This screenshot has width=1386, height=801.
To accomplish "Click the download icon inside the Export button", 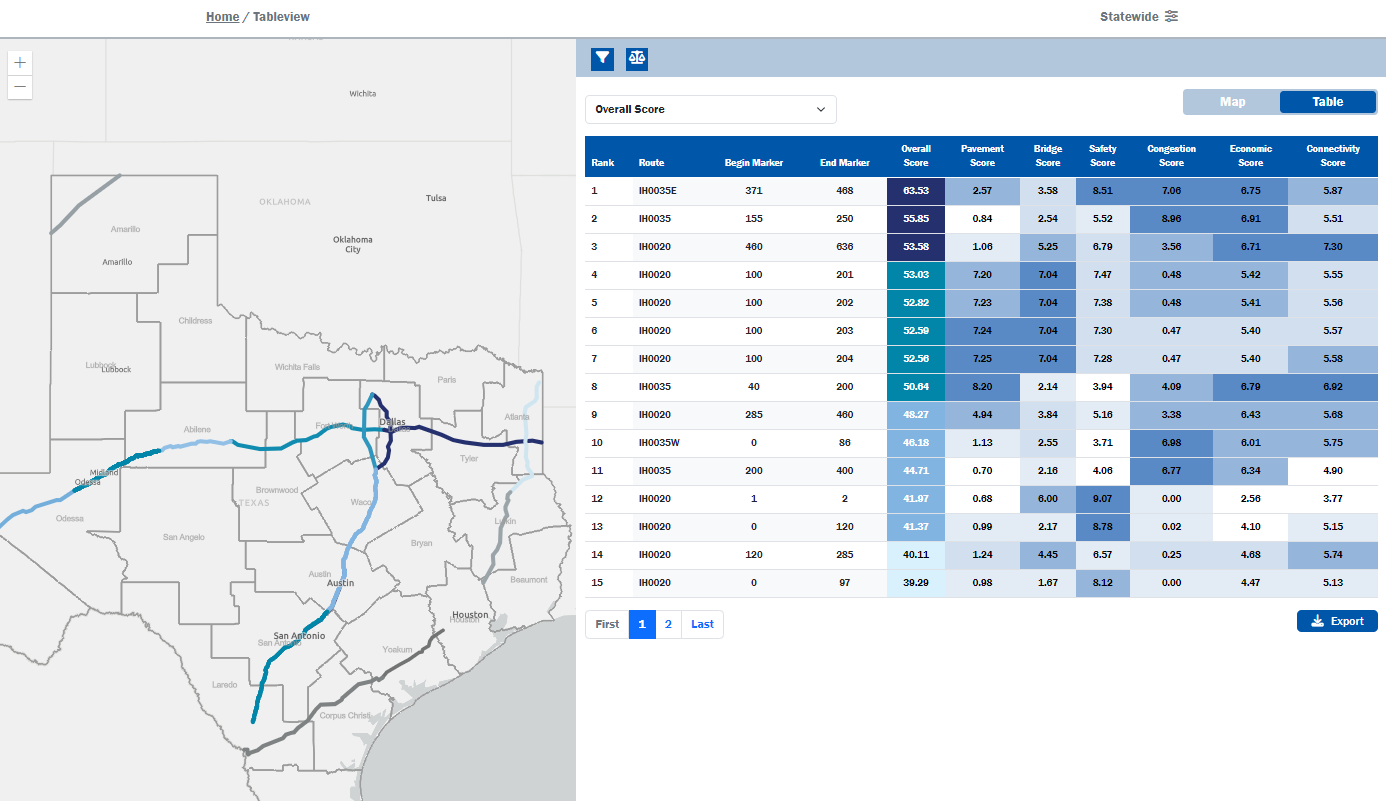I will click(1317, 620).
